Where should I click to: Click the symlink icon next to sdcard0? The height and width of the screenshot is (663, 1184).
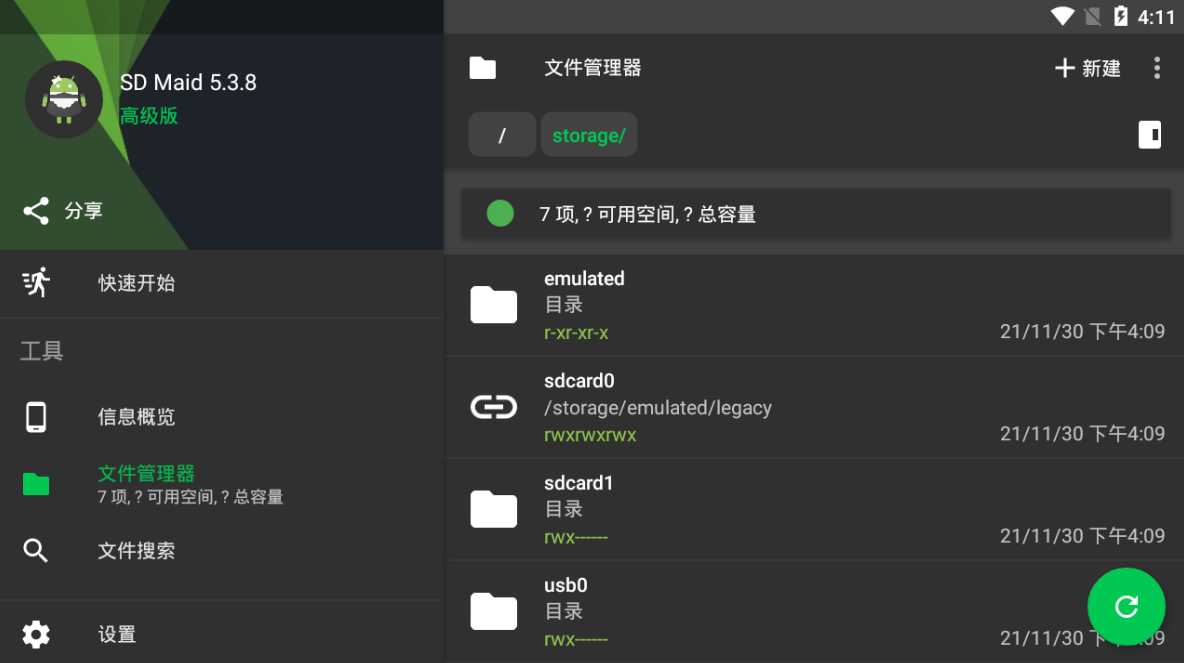coord(493,406)
